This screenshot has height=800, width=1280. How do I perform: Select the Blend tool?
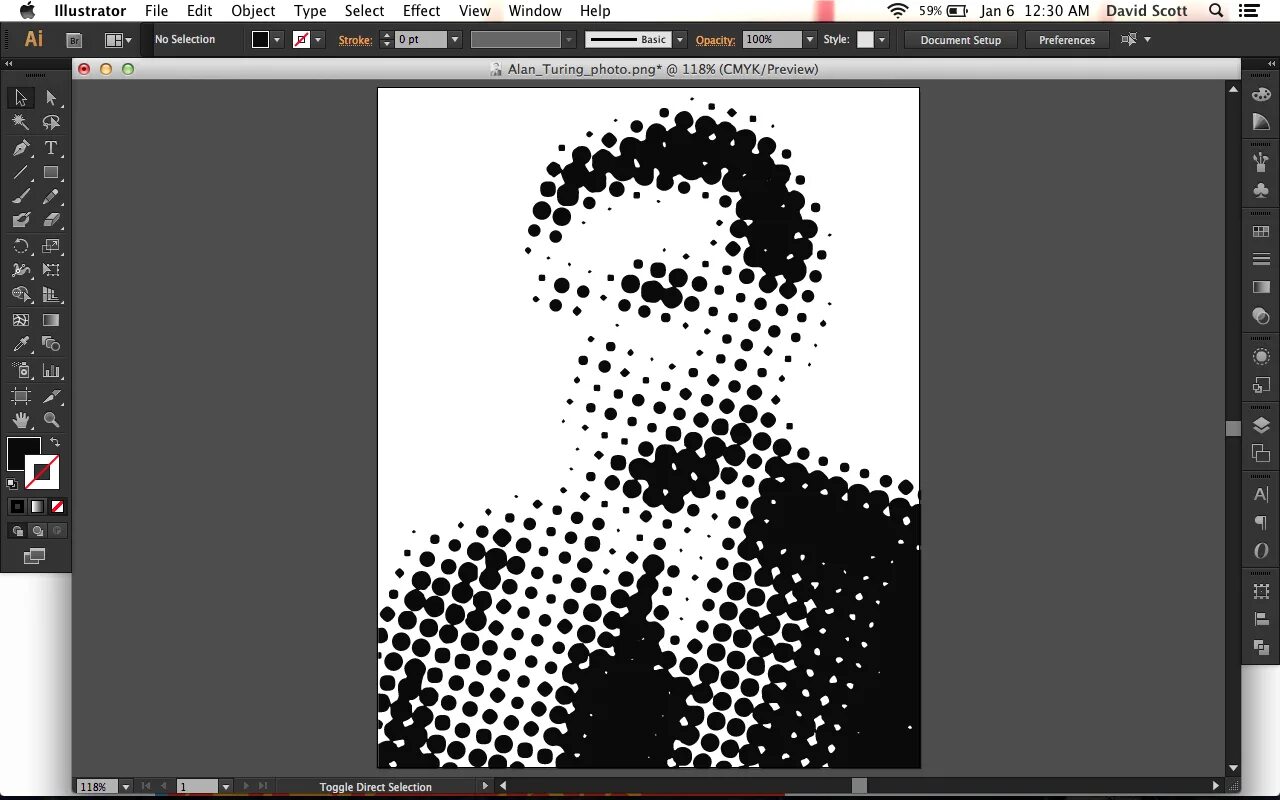point(51,345)
